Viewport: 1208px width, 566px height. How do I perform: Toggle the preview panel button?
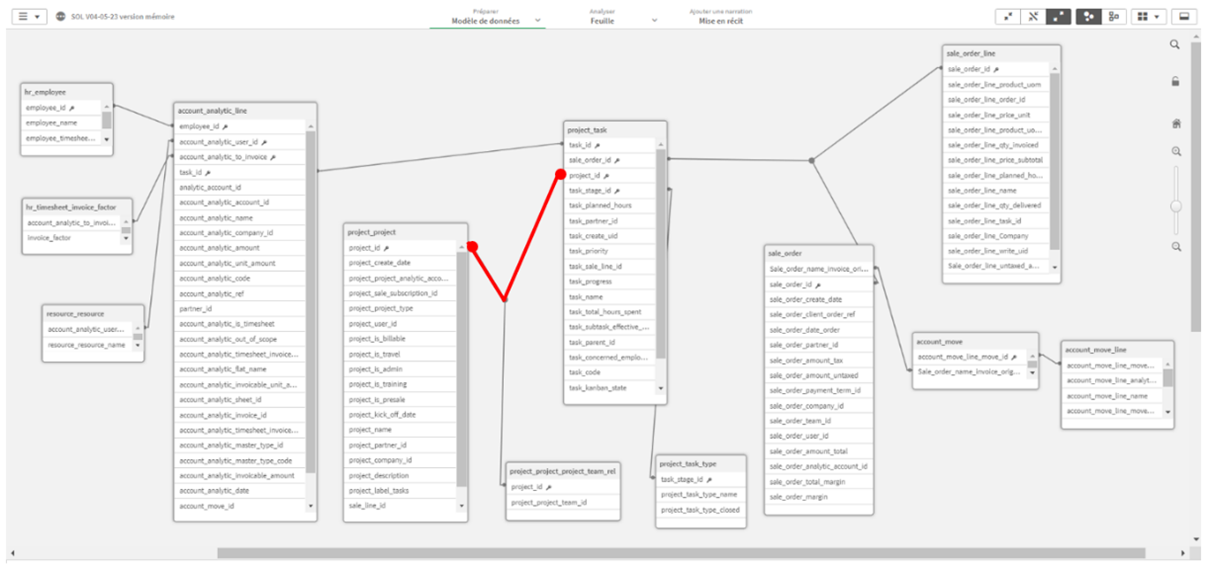1185,17
